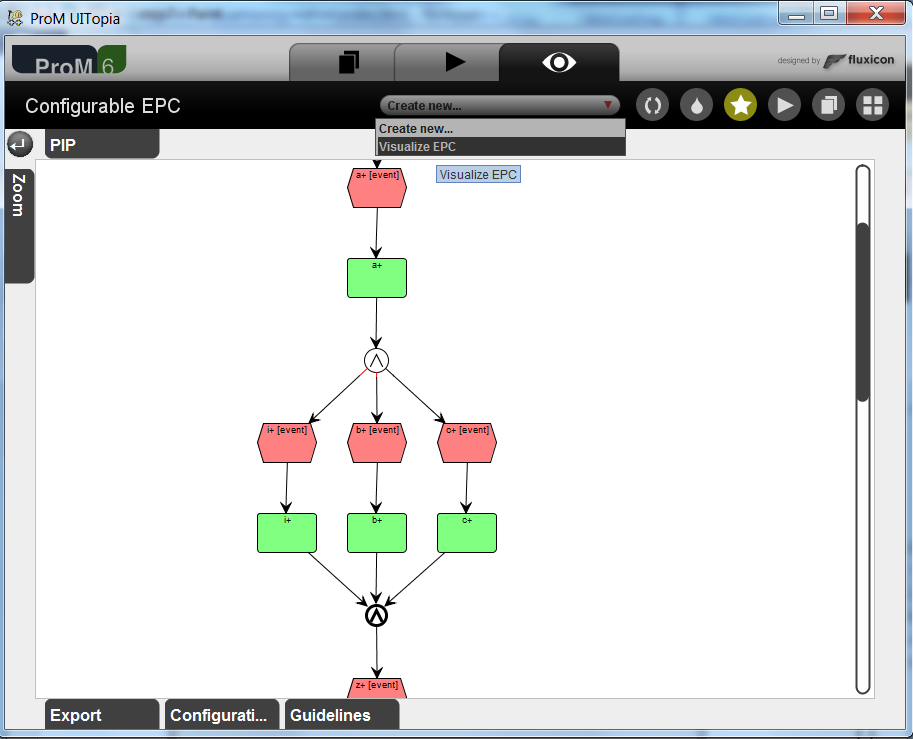Click the ProM UITopia title bar icon
This screenshot has height=739, width=913.
click(x=15, y=18)
